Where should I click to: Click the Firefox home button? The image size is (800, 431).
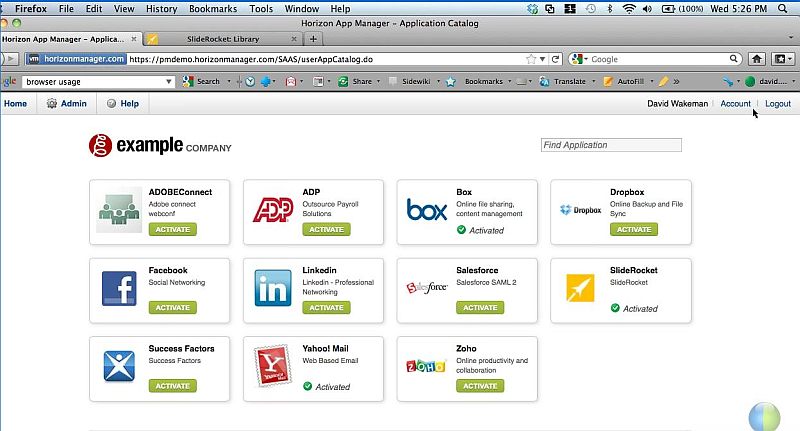click(x=757, y=59)
